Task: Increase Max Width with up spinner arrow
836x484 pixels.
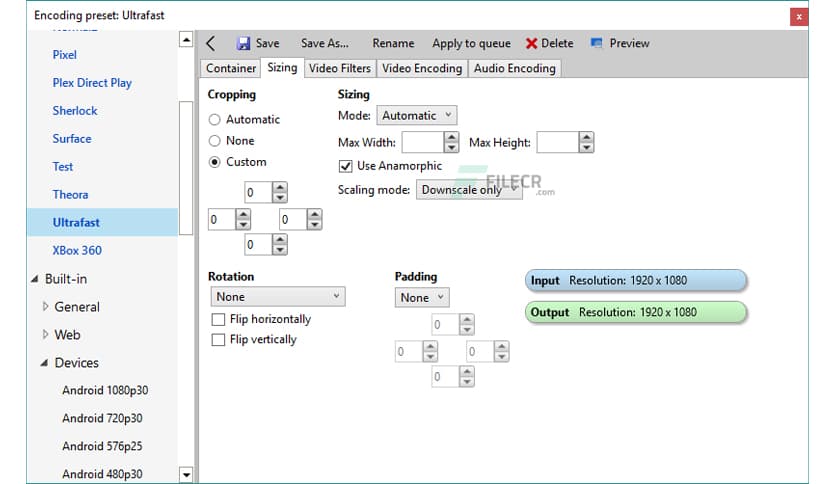Action: pyautogui.click(x=451, y=137)
